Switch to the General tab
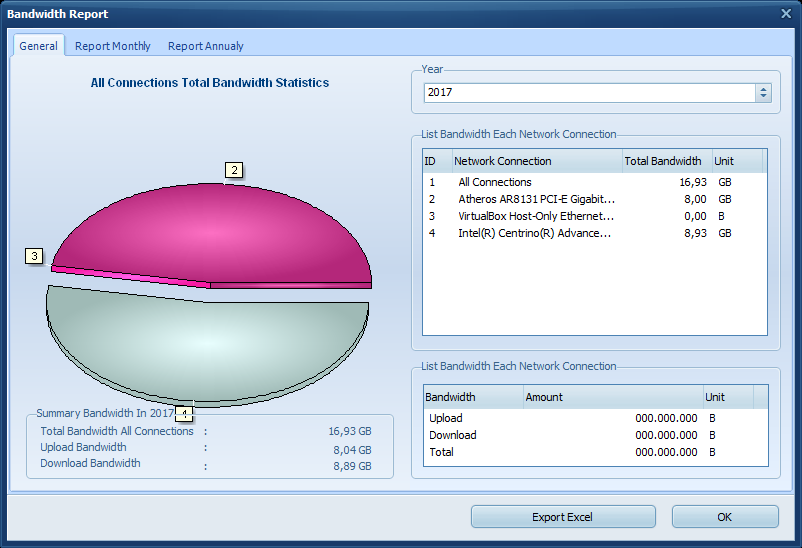This screenshot has height=548, width=802. point(38,46)
